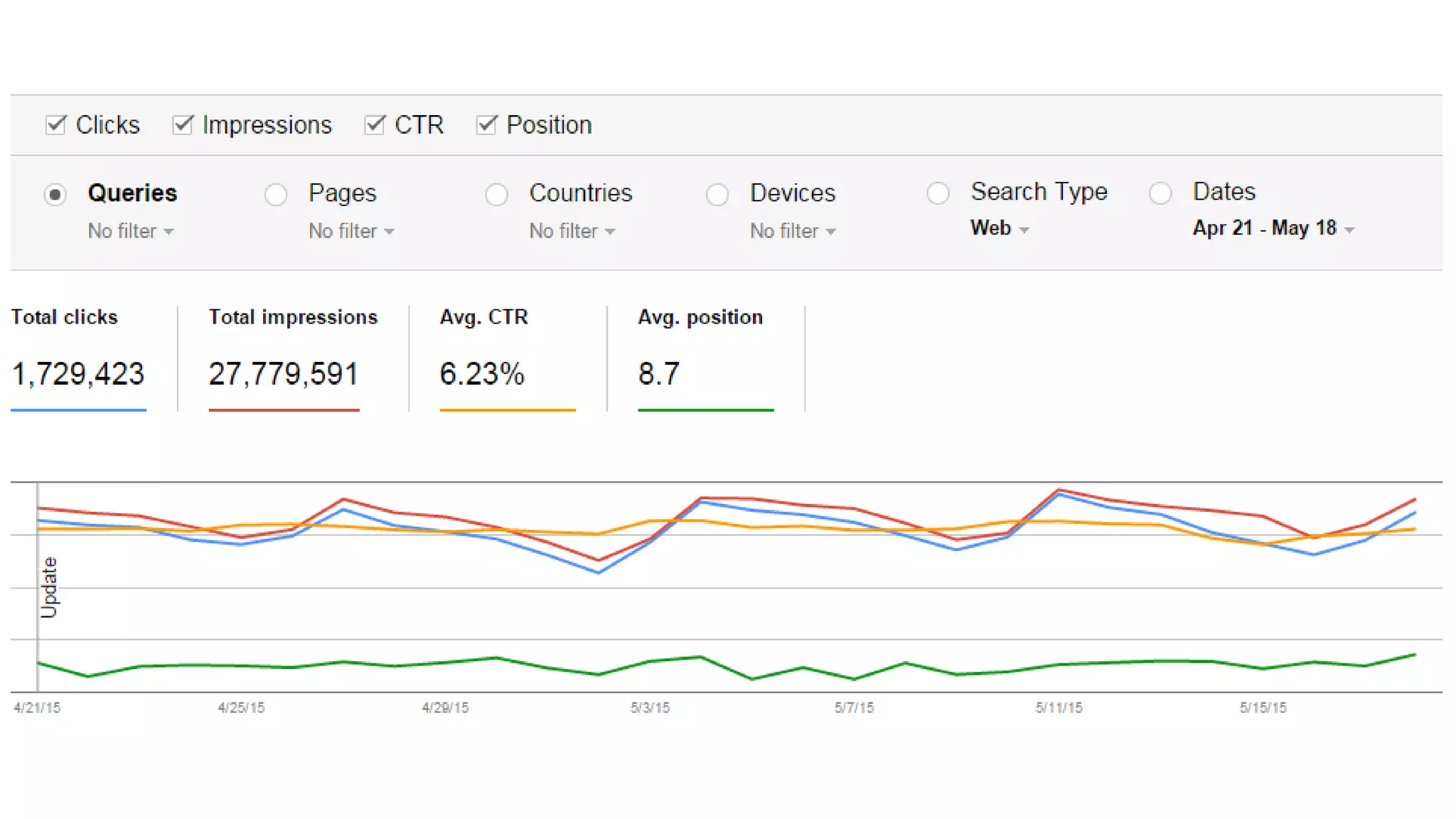Uncheck the Clicks checkbox

[55, 125]
